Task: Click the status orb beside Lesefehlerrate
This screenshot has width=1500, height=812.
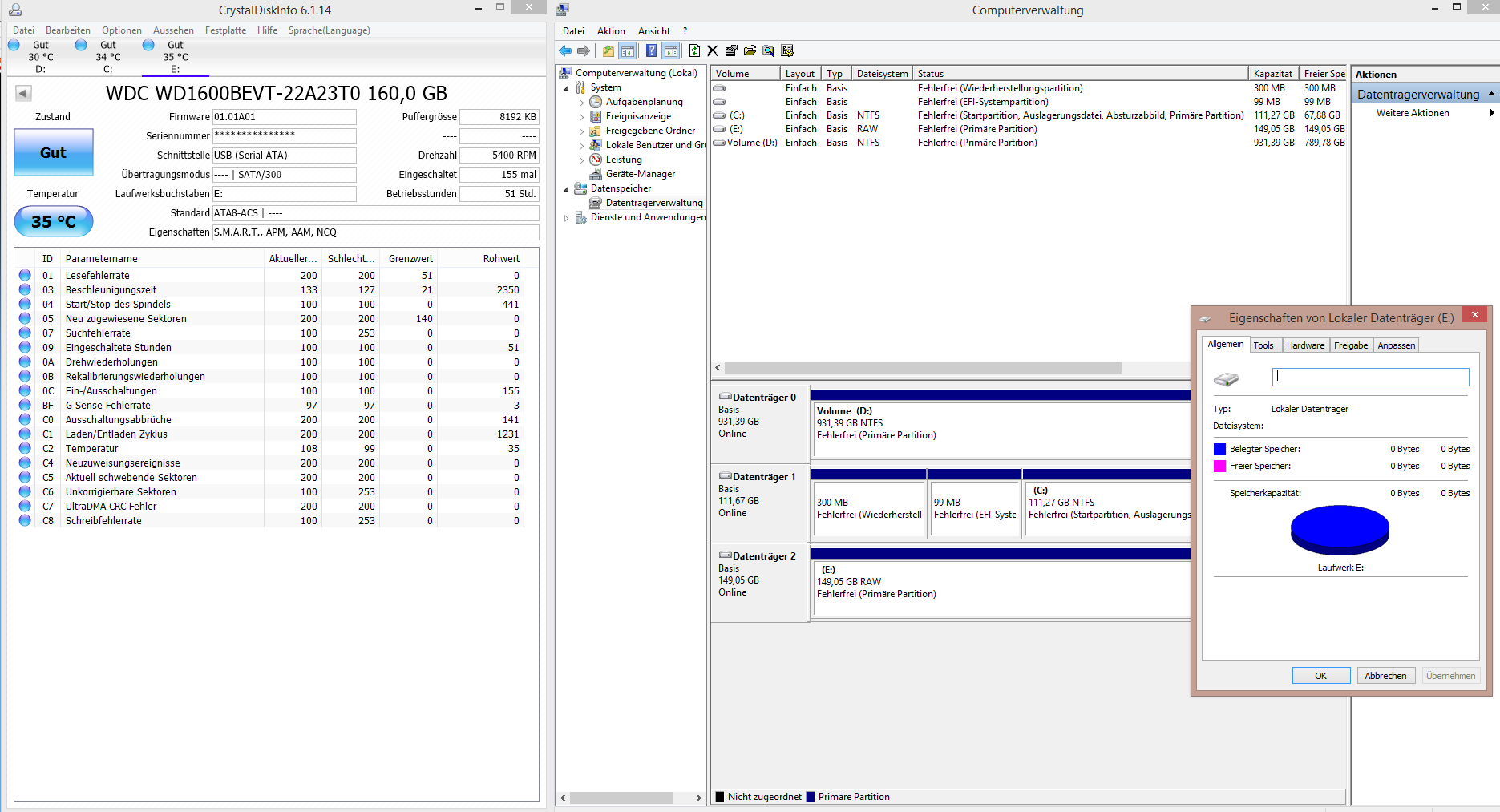Action: click(x=25, y=275)
